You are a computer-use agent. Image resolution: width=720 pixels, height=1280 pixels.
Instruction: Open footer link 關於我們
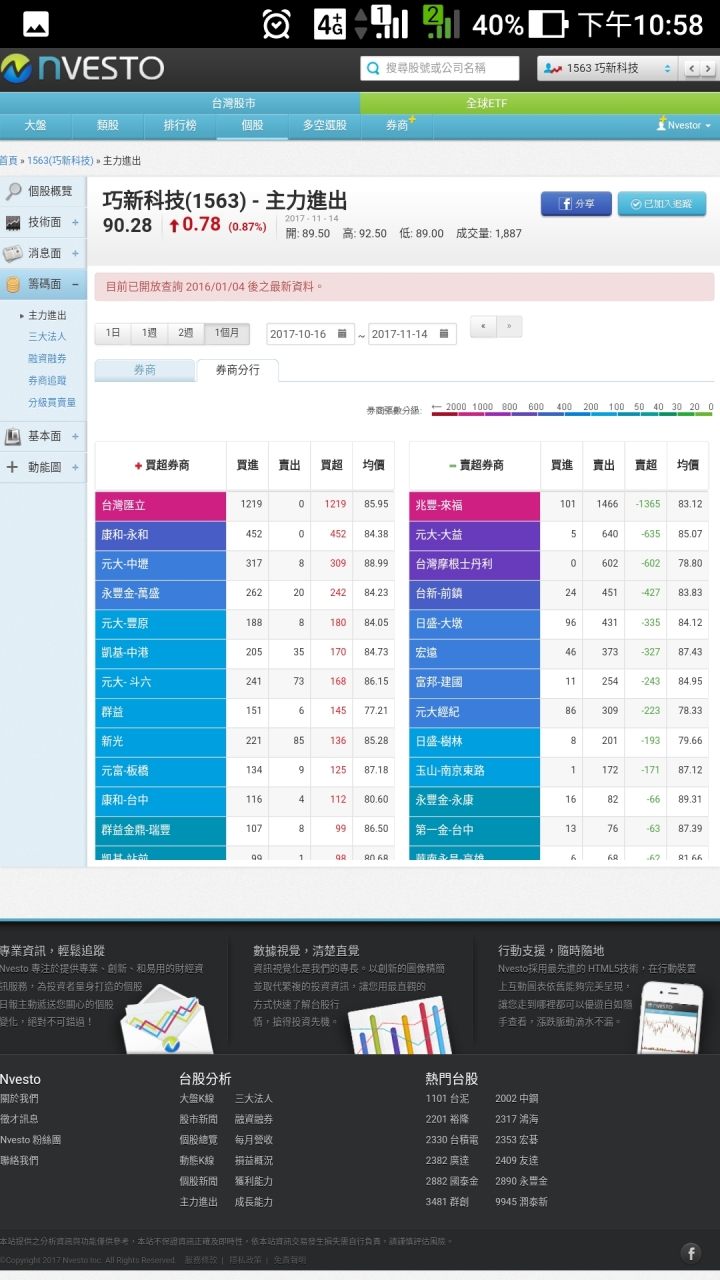tap(20, 1098)
